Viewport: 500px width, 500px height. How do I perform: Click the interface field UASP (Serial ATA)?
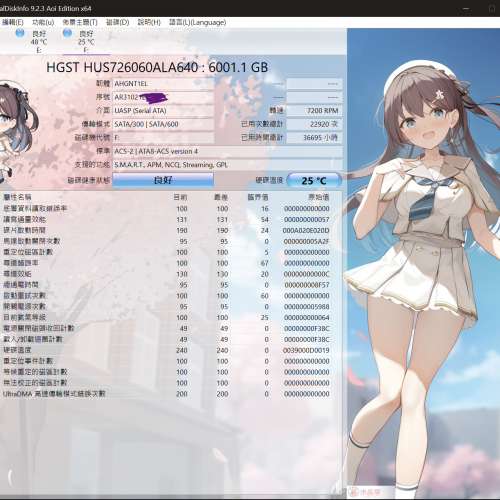pyautogui.click(x=163, y=111)
